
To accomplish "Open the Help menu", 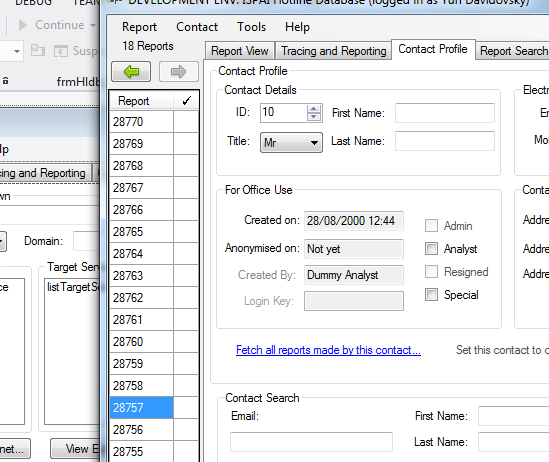I will [297, 27].
